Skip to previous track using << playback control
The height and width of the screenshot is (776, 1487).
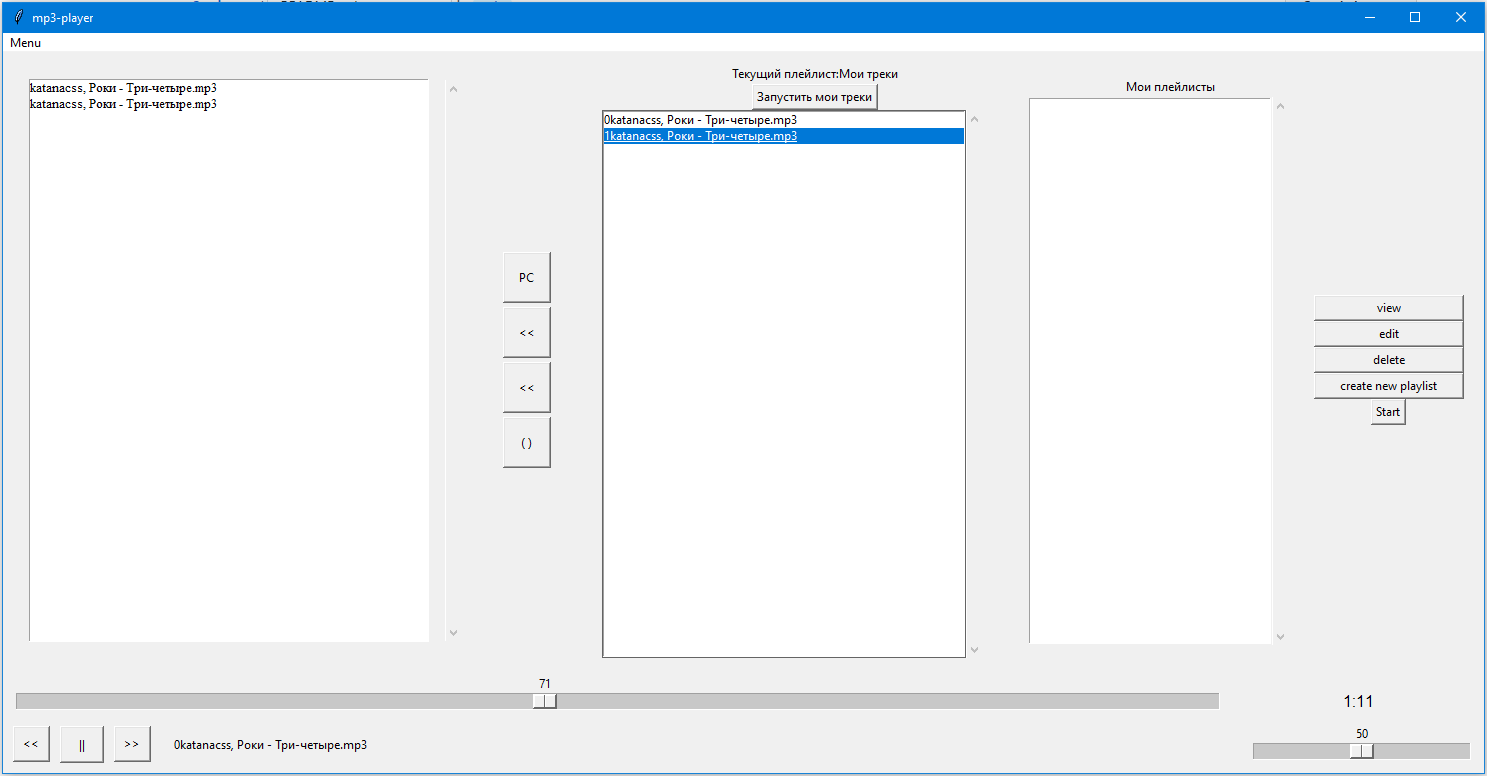pos(30,744)
